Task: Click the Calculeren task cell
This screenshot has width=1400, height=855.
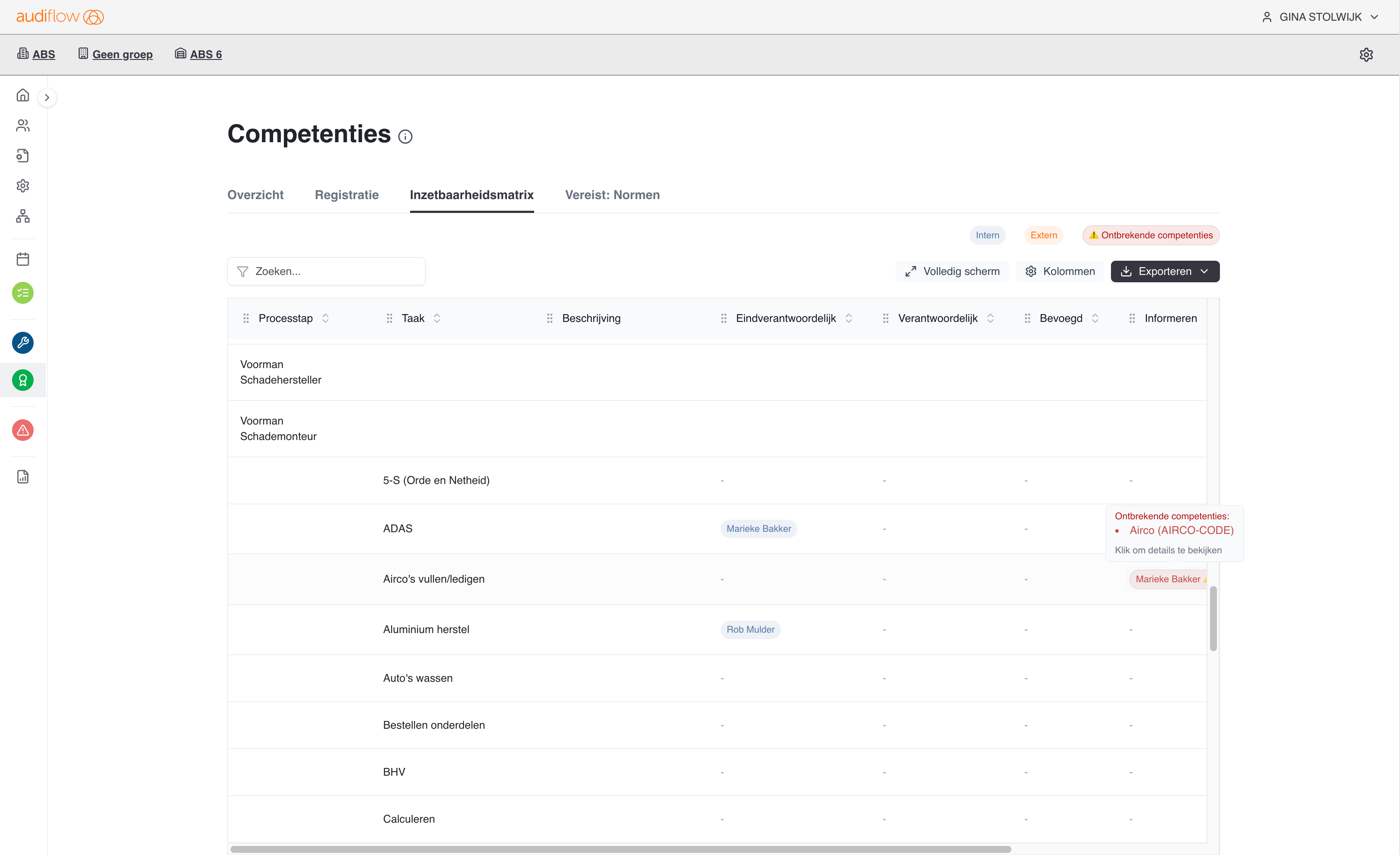Action: 408,819
